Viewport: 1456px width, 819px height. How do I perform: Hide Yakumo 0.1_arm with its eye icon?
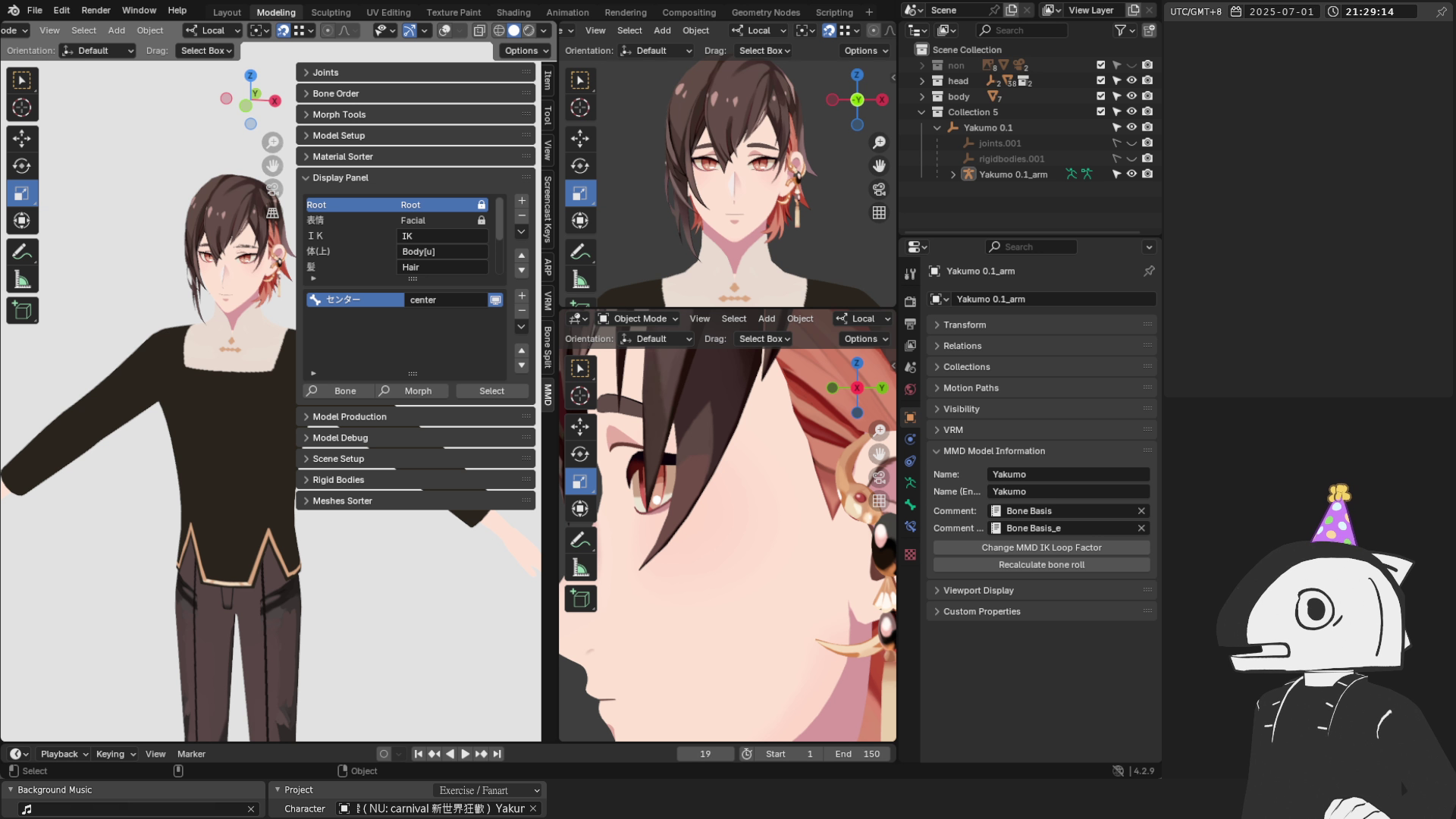[x=1131, y=174]
